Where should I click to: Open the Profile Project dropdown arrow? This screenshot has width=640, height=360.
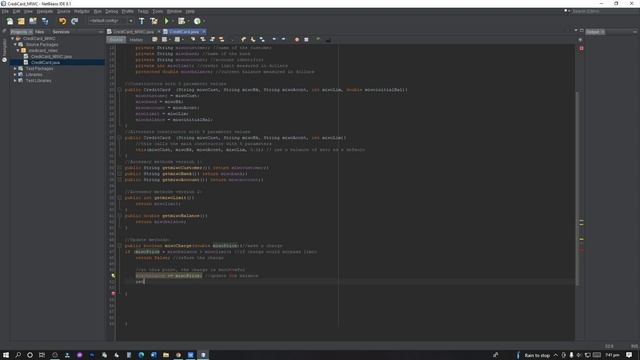[x=204, y=21]
